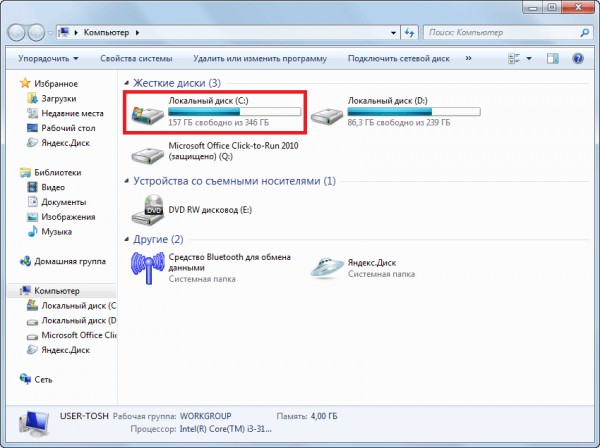Select Локальный диск (D in sidebar tree

(71, 321)
